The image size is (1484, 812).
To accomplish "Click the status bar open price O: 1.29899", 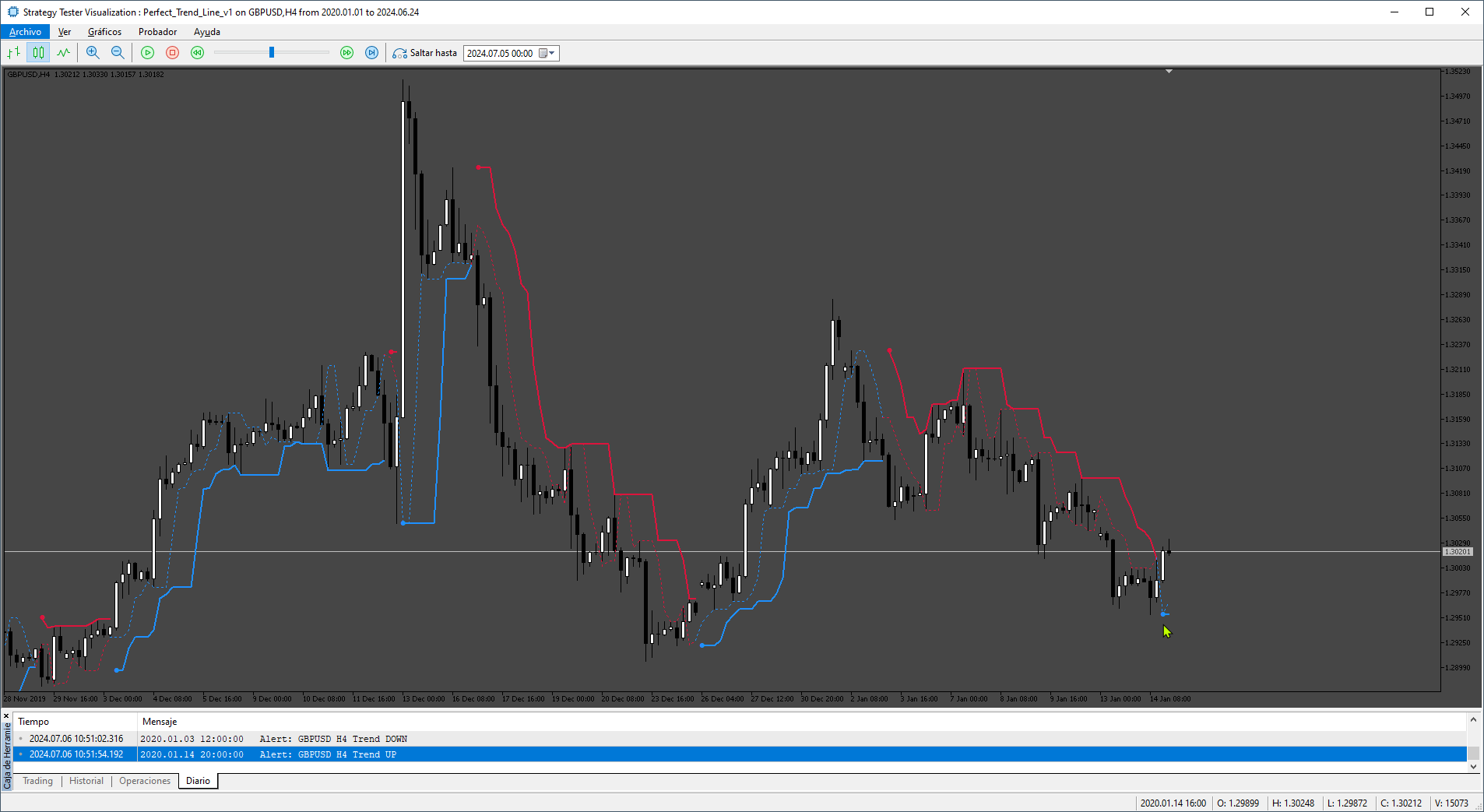I will [1238, 803].
